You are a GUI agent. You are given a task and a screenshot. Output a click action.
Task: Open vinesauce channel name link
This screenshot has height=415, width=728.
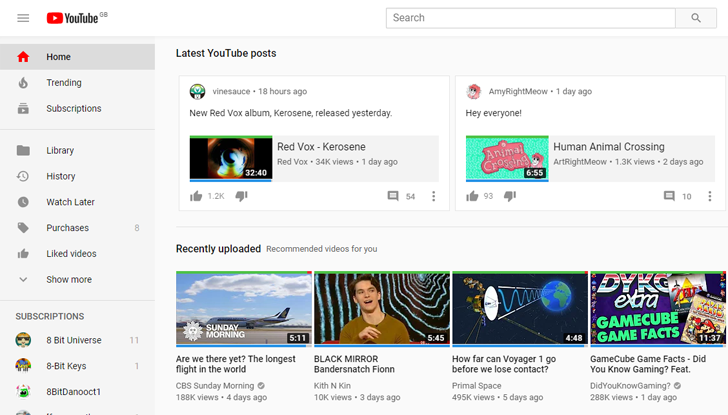point(231,91)
